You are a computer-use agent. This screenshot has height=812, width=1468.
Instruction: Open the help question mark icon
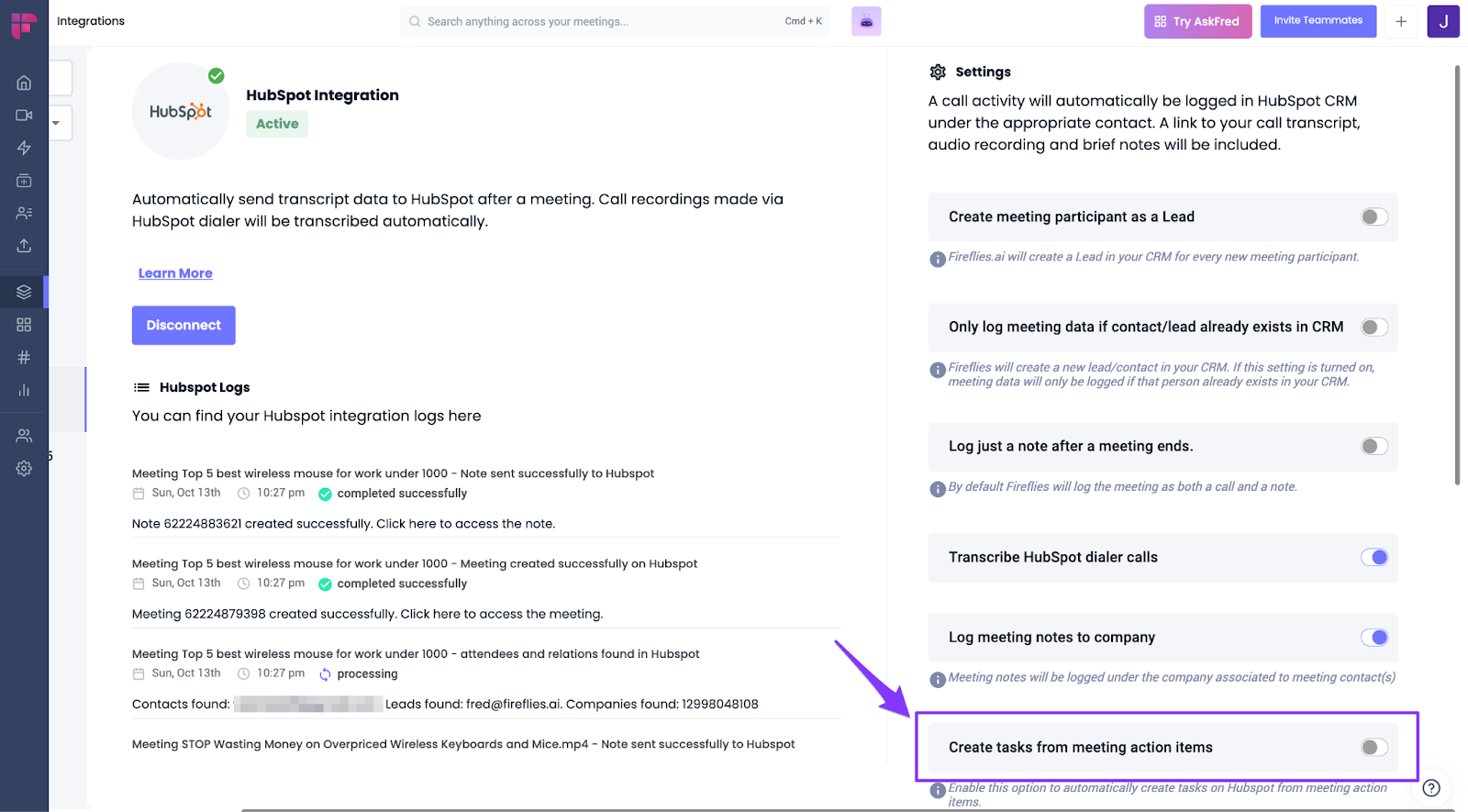[x=1431, y=788]
